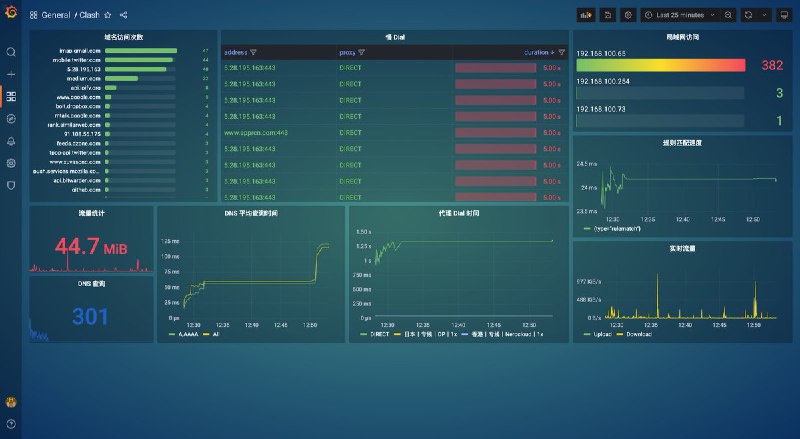Click the Add panel toolbar button
This screenshot has width=800, height=439.
[586, 15]
